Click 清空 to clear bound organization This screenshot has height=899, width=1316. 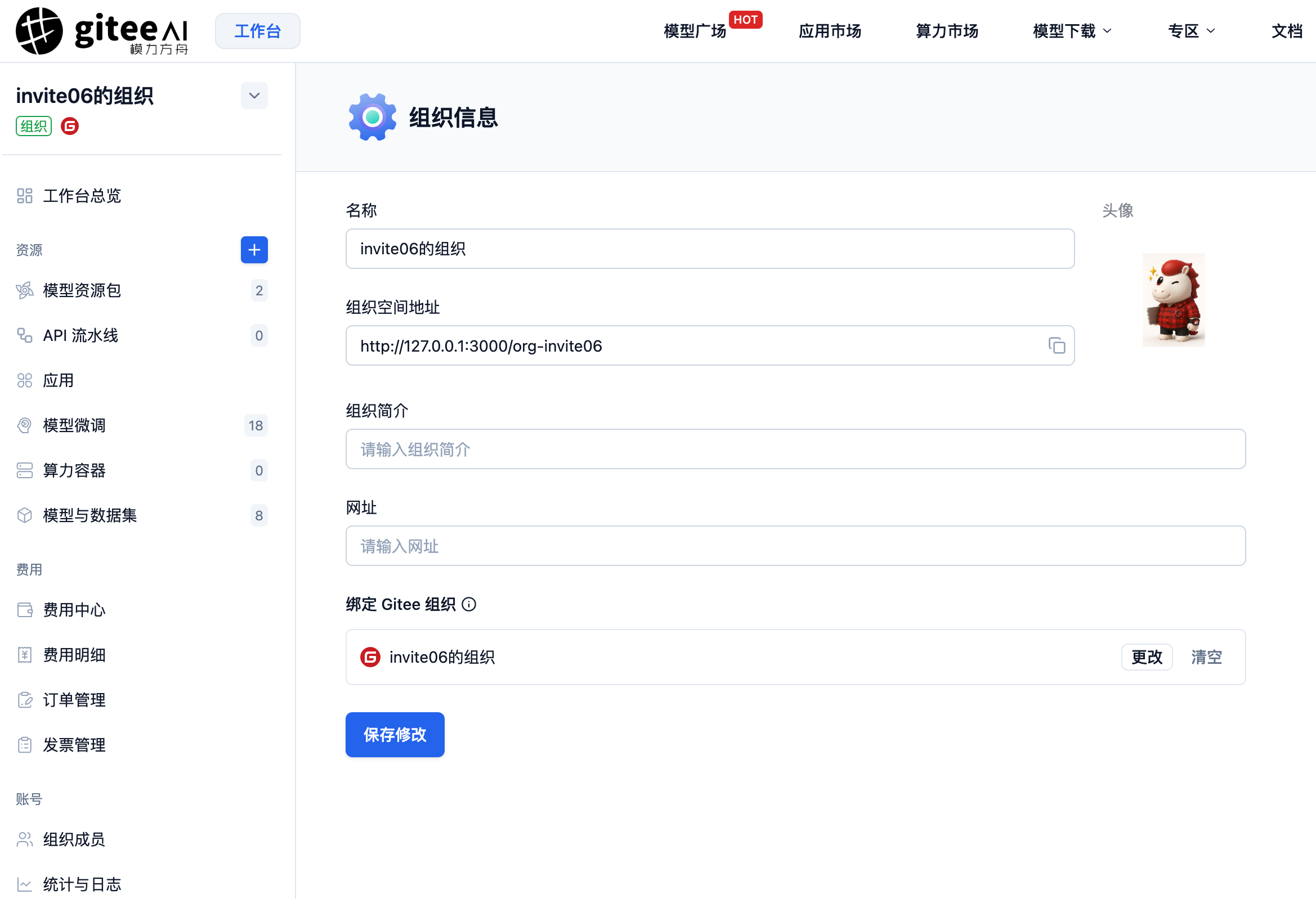pos(1206,658)
